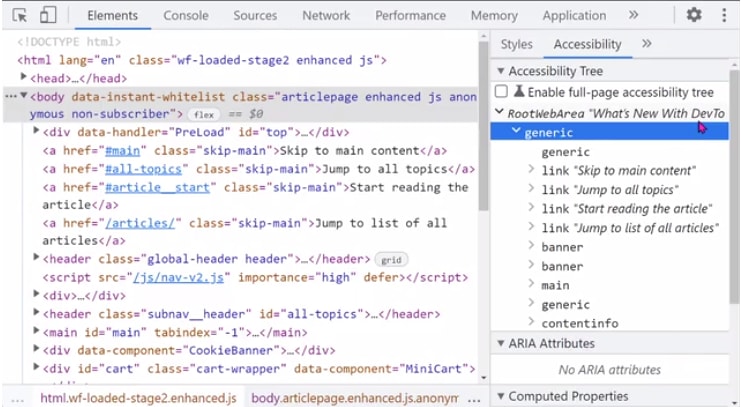Viewport: 741px width, 407px height.
Task: Open the Performance tab
Action: 410,16
